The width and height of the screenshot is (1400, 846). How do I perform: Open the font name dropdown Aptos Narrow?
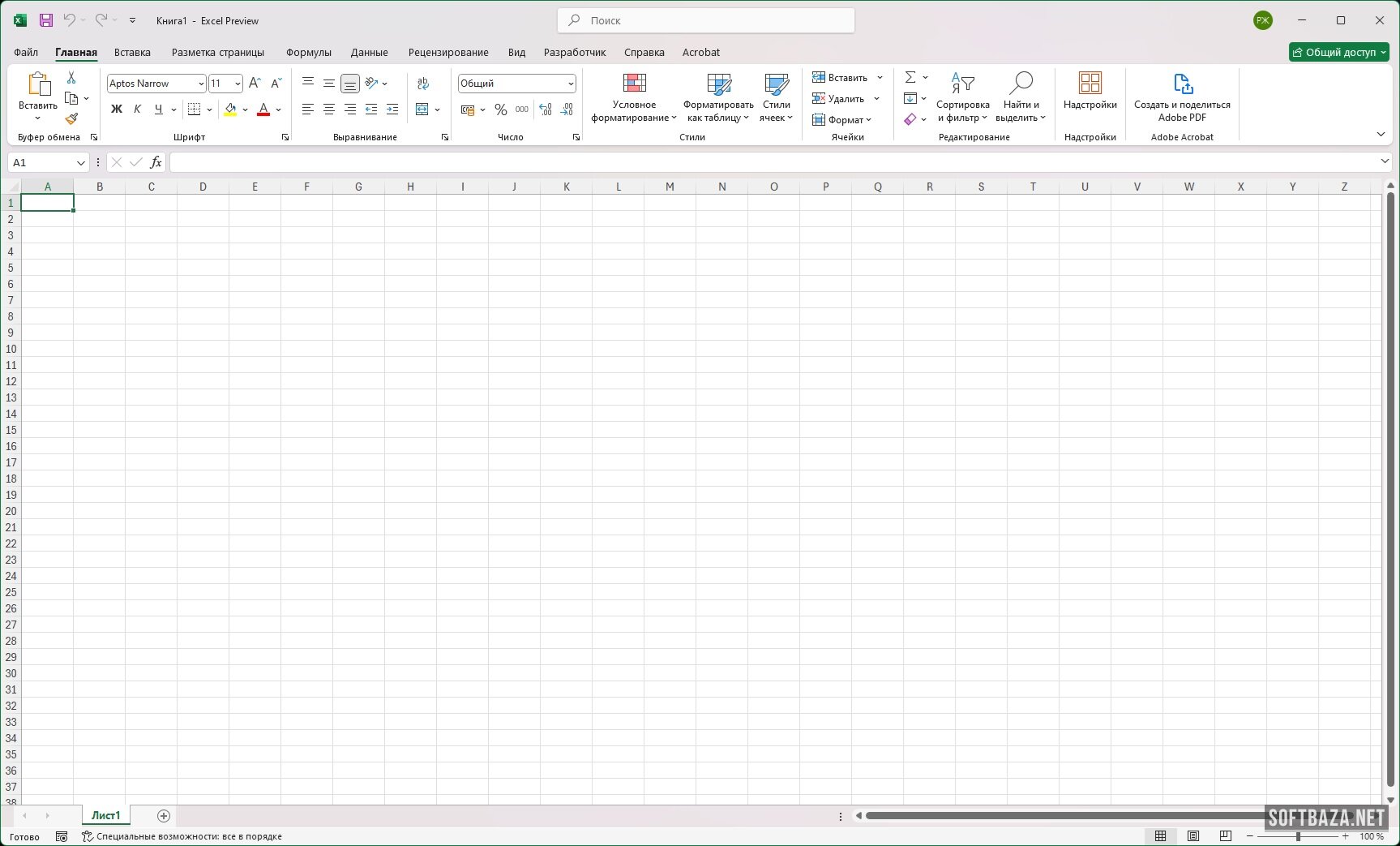(201, 84)
